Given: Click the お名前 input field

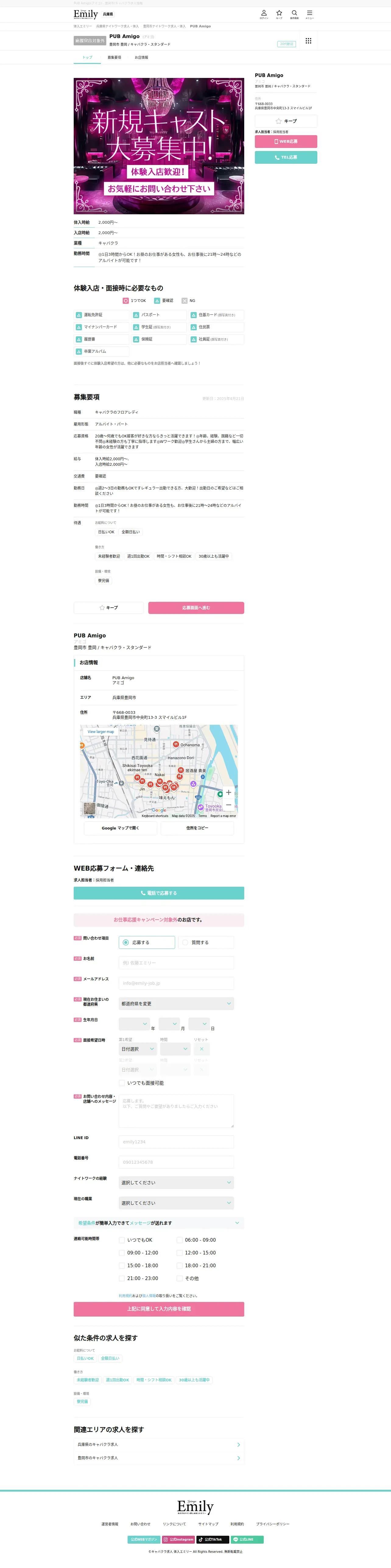Looking at the screenshot, I should click(176, 963).
